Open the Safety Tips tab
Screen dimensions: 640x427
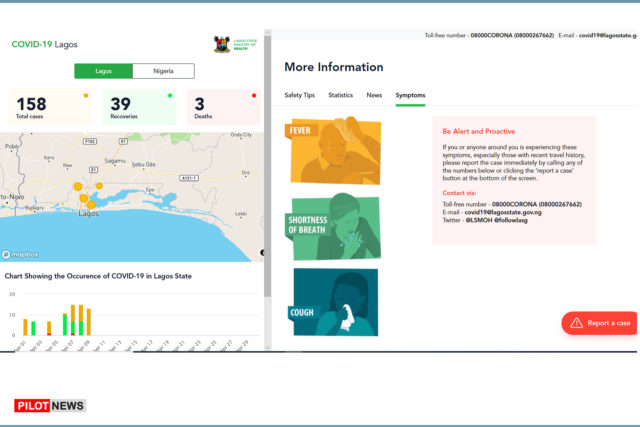(x=300, y=95)
